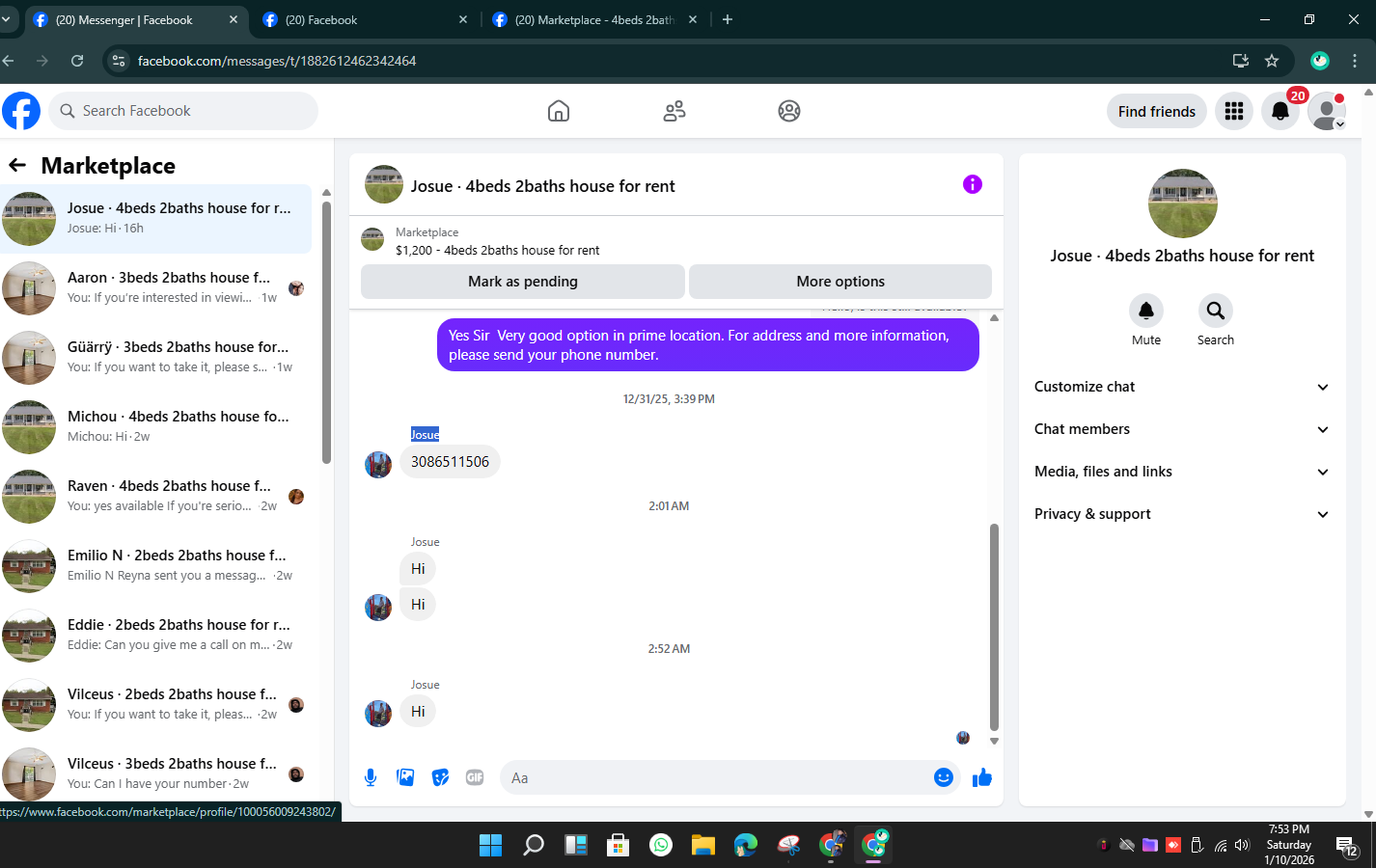Image resolution: width=1376 pixels, height=868 pixels.
Task: Open the purple conversation information icon
Action: [x=973, y=184]
